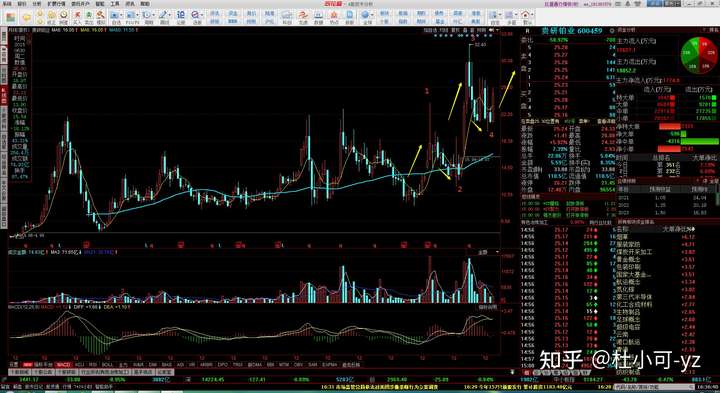The height and width of the screenshot is (393, 720).
Task: Click the gear icon beside 资金分析
Action: 612,31
